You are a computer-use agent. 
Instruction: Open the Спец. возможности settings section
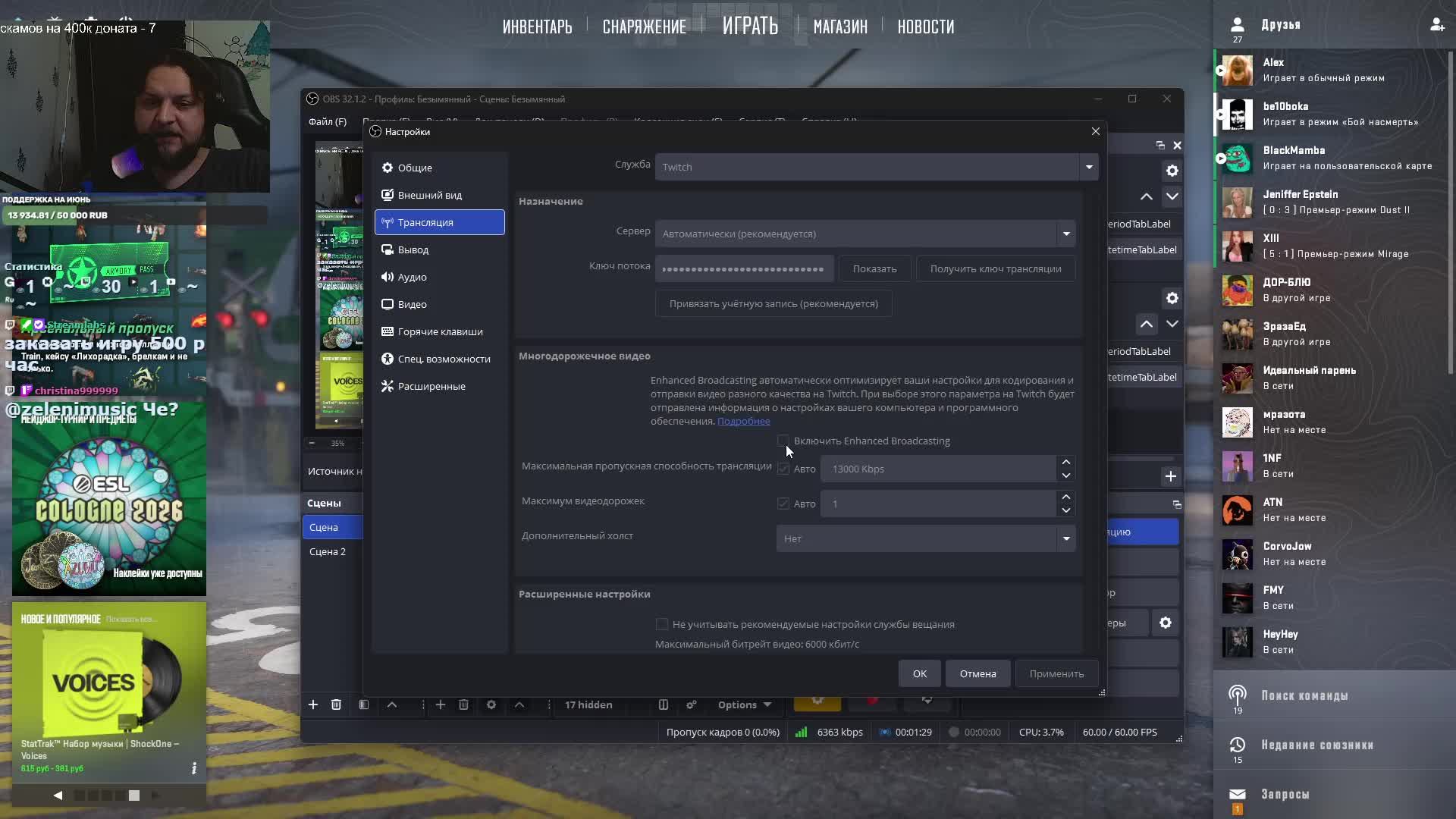[x=439, y=359]
